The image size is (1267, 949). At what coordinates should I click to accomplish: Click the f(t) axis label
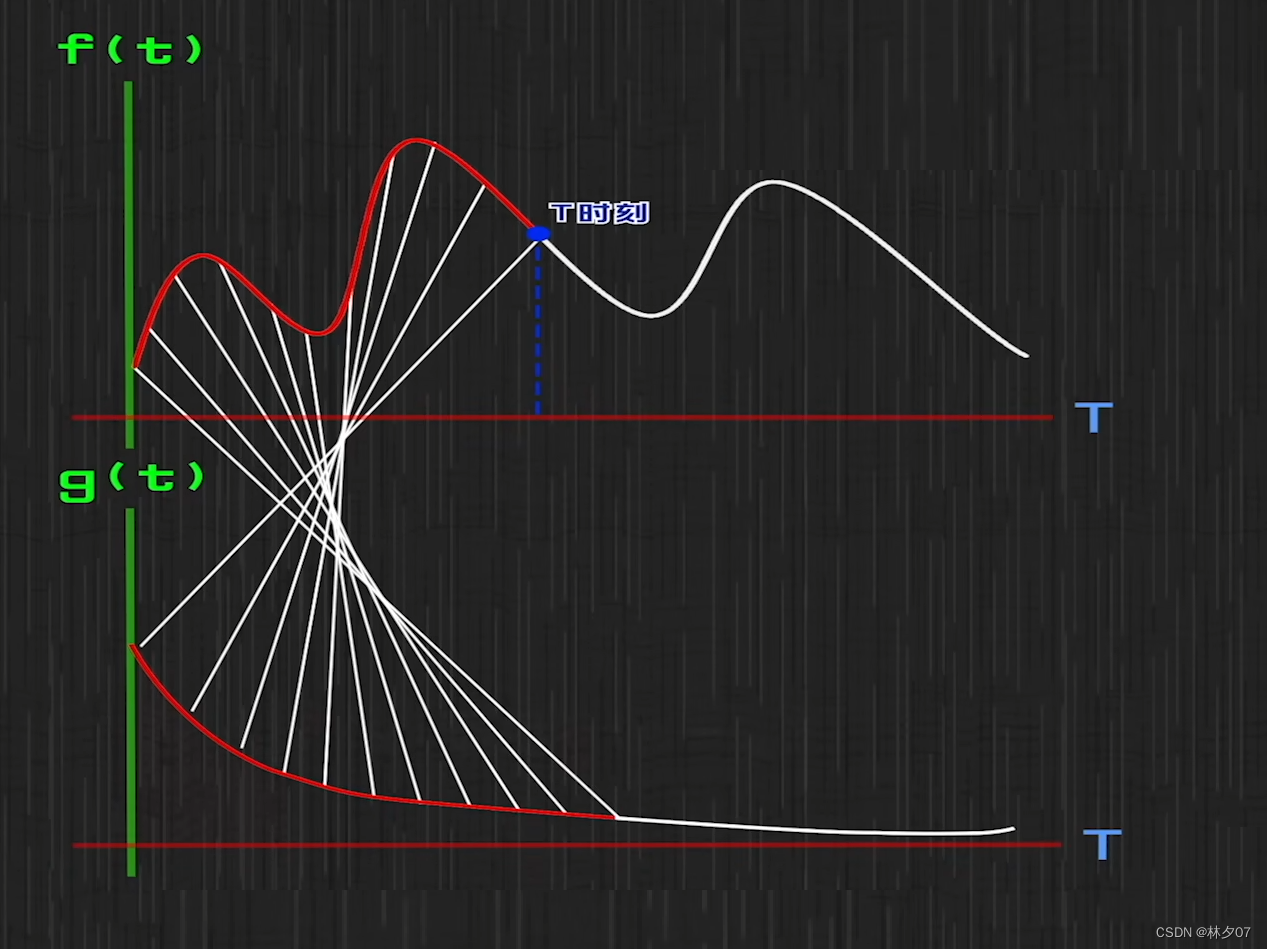[x=130, y=49]
